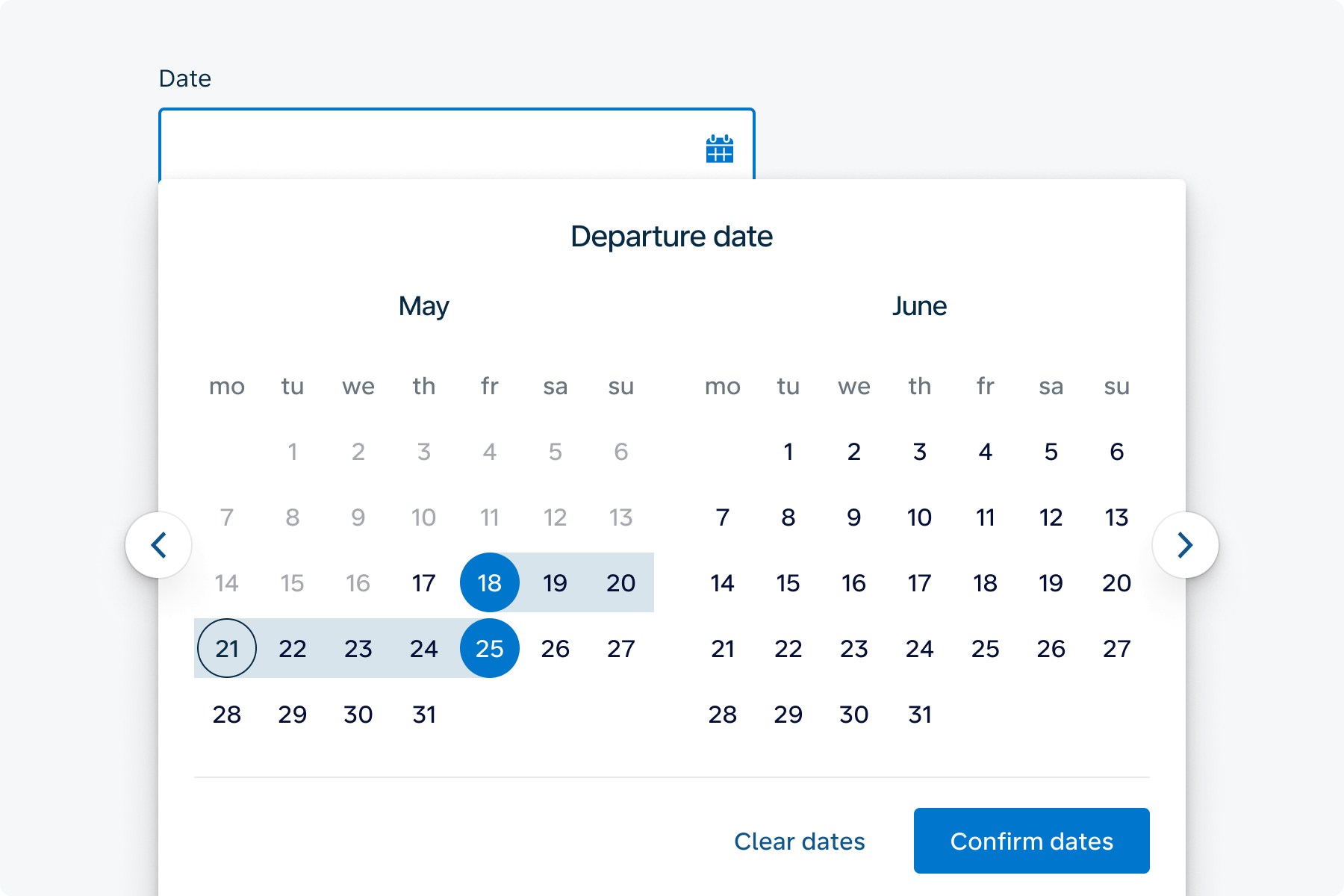The width and height of the screenshot is (1344, 896).
Task: Pick June 13 in the calendar
Action: coord(1117,517)
